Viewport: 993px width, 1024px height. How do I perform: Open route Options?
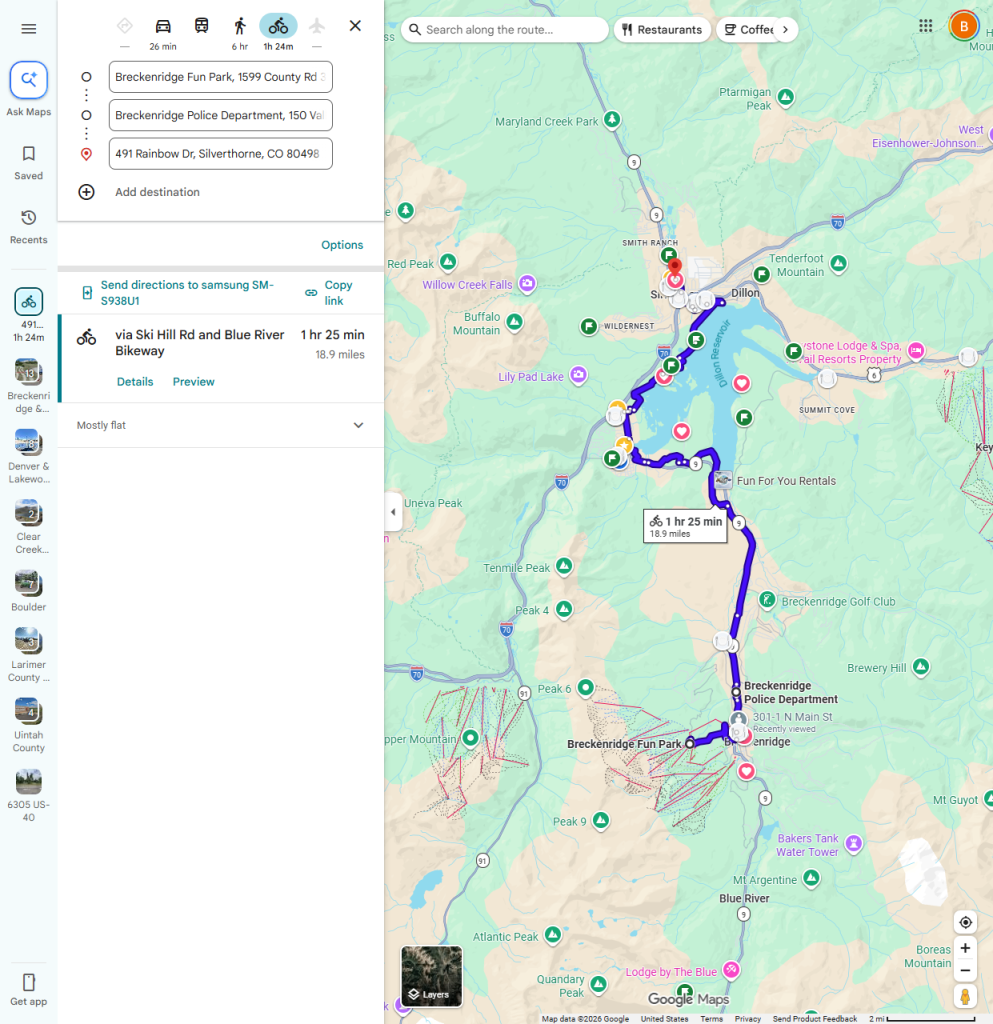[x=342, y=245]
